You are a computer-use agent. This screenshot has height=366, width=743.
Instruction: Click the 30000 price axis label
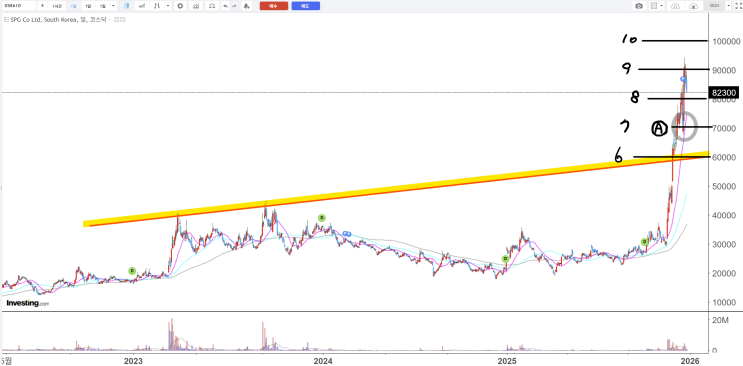point(725,244)
